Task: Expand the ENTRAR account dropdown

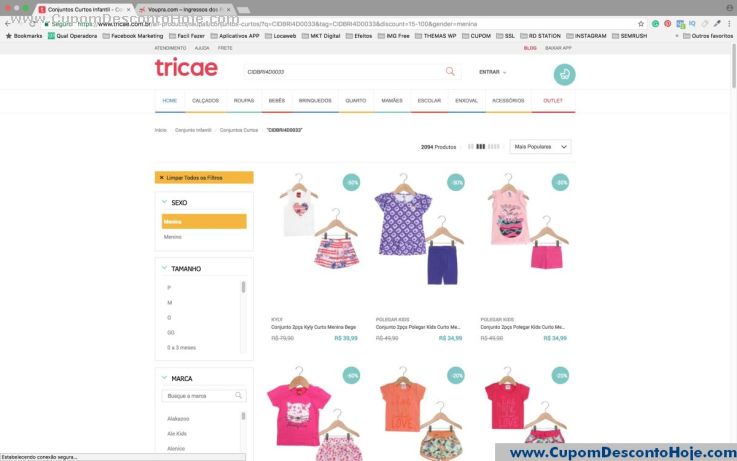Action: pyautogui.click(x=493, y=72)
